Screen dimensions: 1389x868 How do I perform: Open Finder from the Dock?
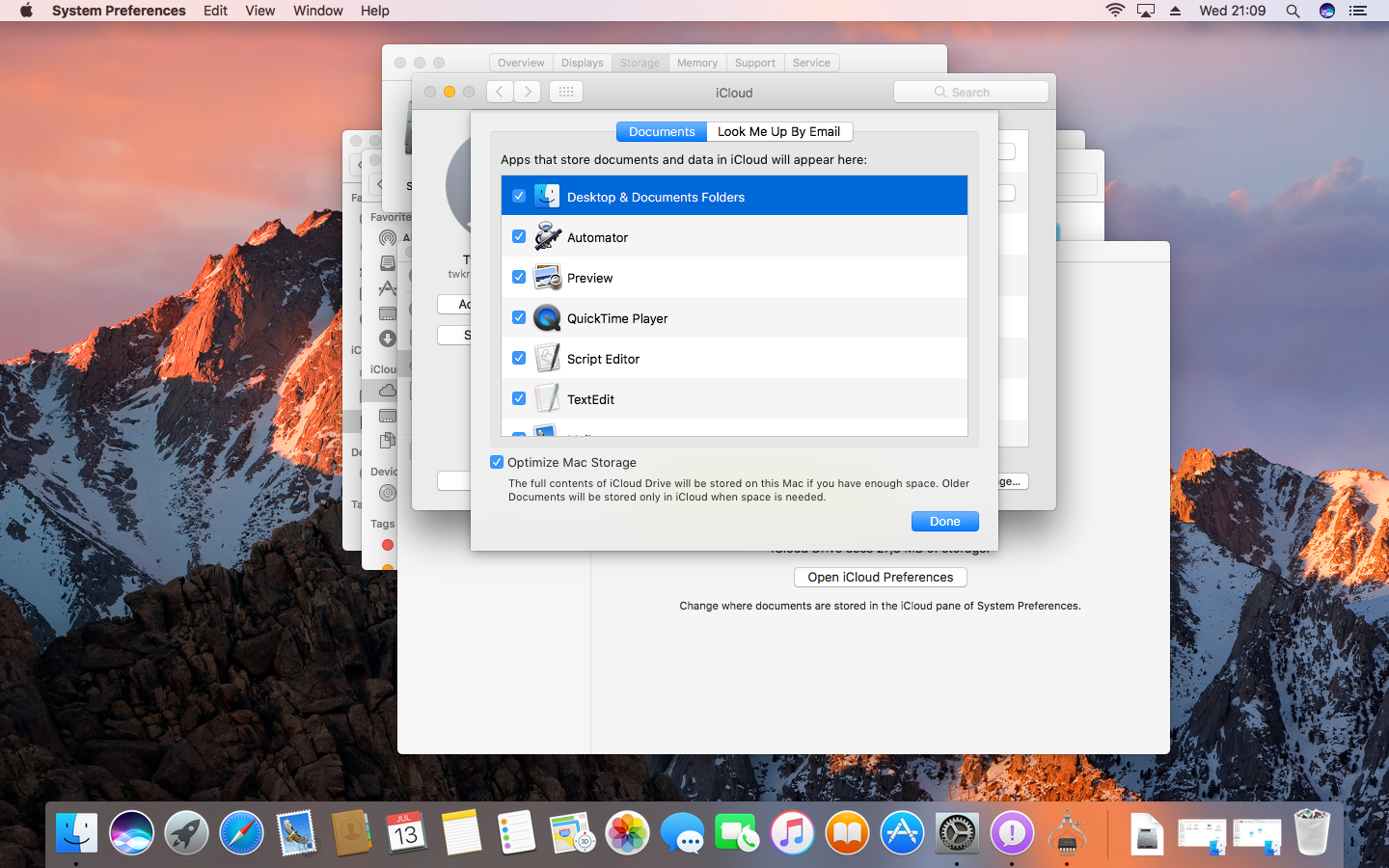coord(76,833)
